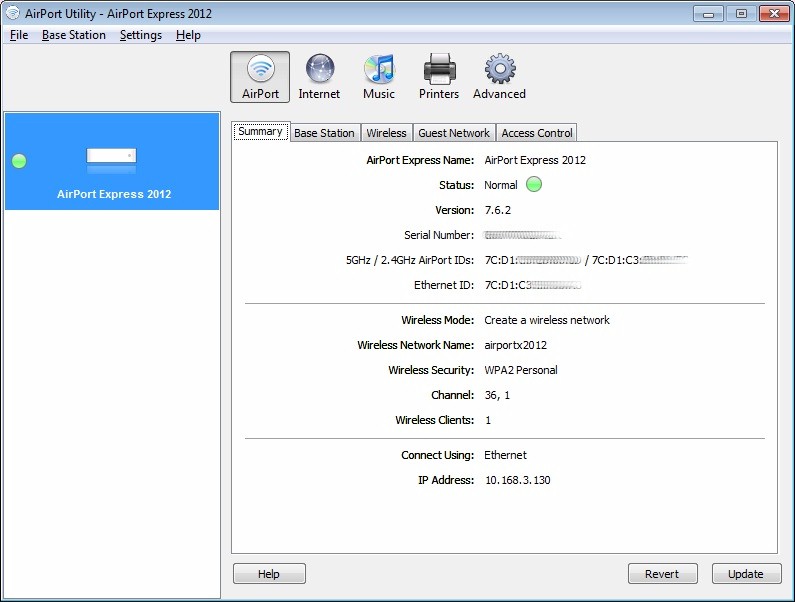The image size is (795, 602).
Task: Click the green Normal status indicator
Action: click(x=534, y=185)
